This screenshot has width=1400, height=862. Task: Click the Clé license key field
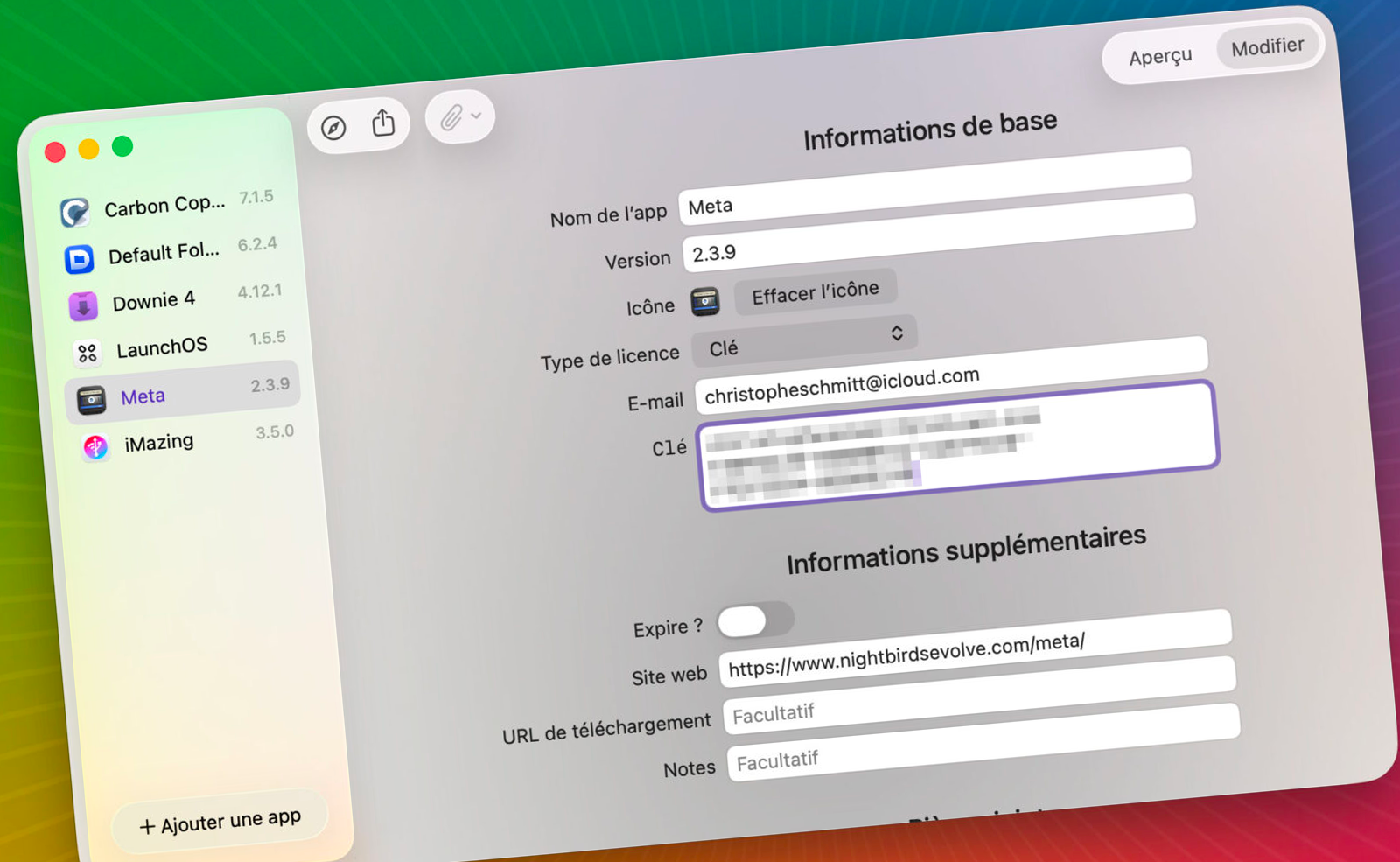pyautogui.click(x=959, y=445)
